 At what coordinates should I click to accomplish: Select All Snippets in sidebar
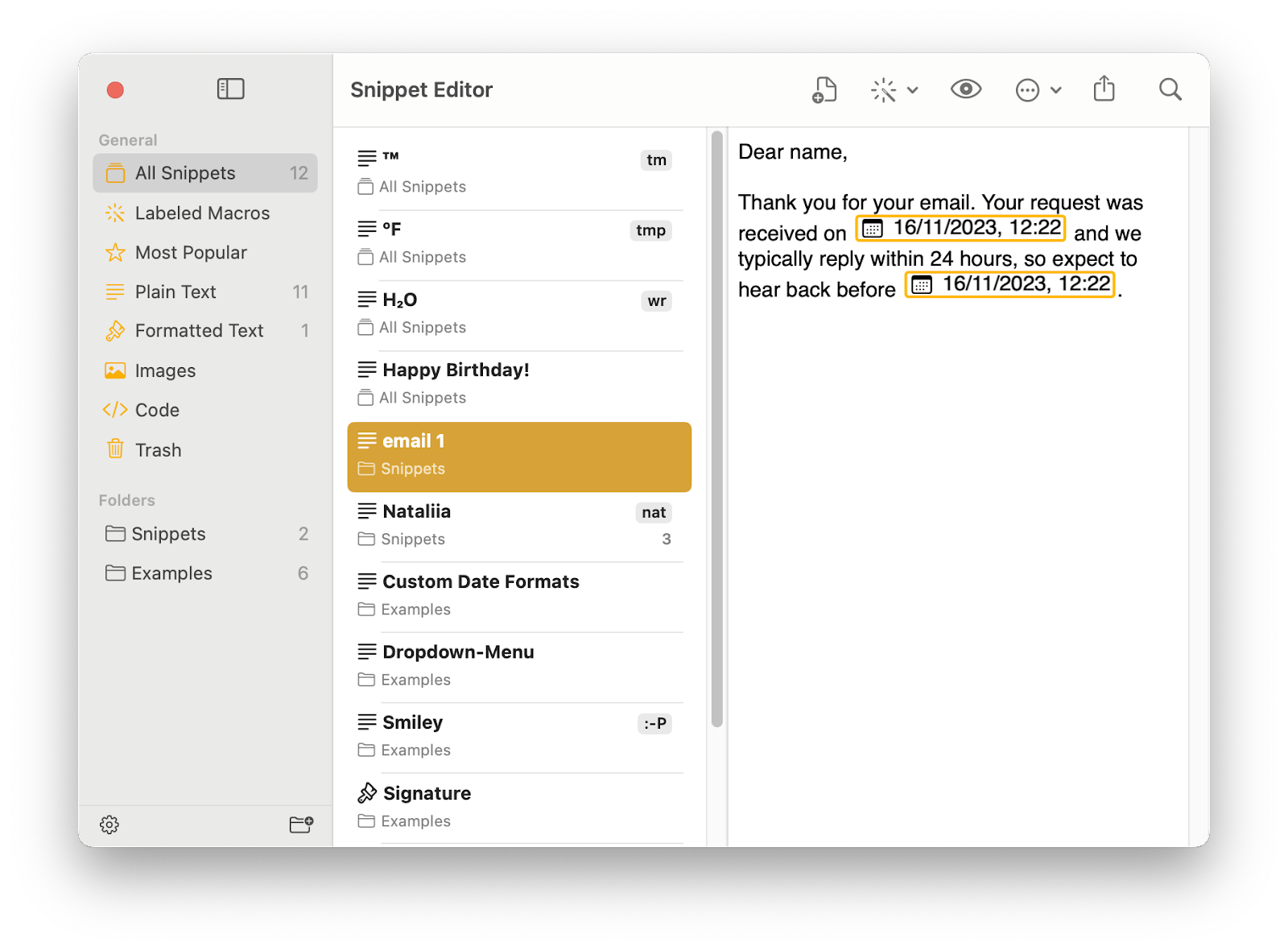pyautogui.click(x=205, y=173)
